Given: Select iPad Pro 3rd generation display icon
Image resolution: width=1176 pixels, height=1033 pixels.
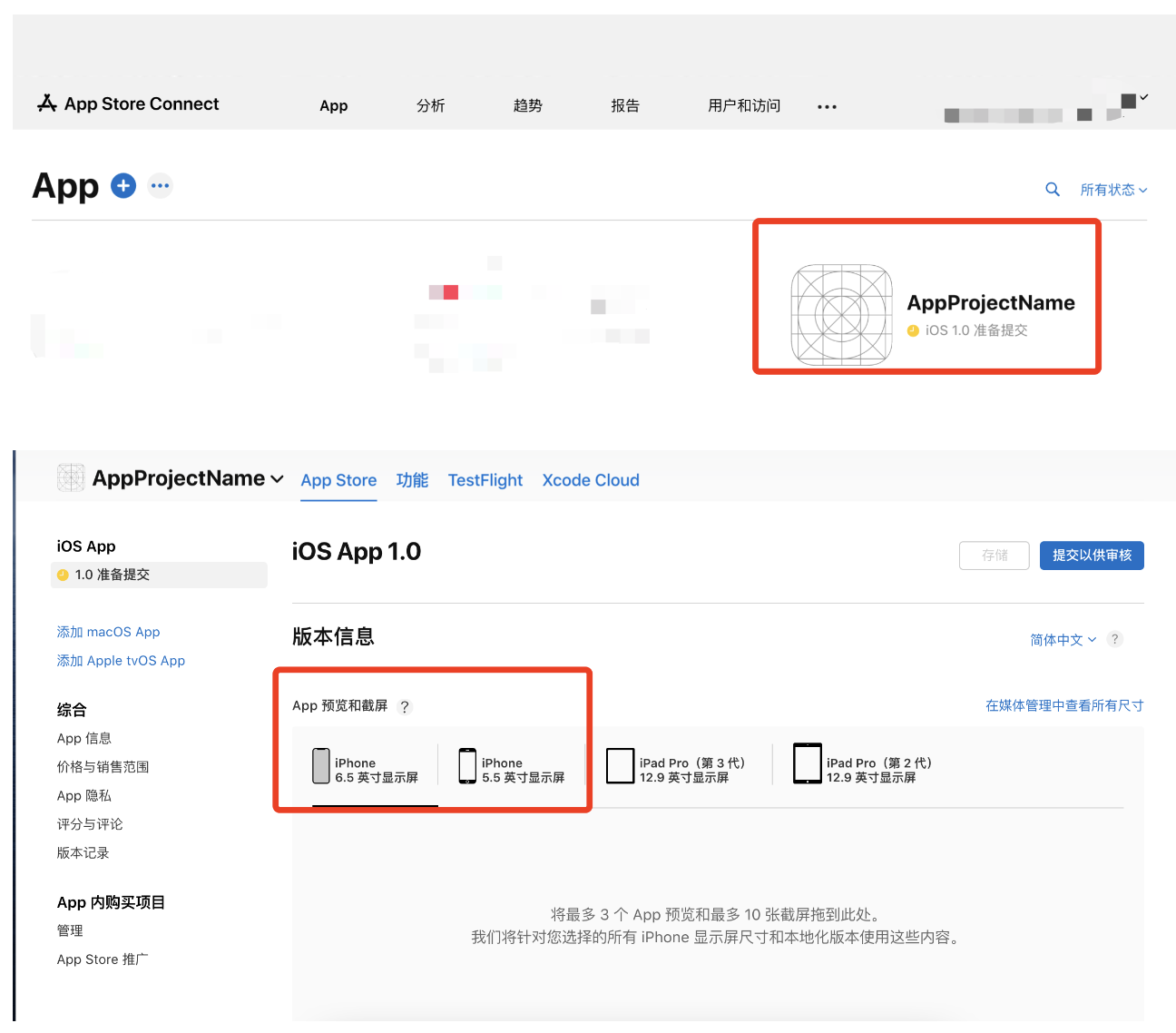Looking at the screenshot, I should pos(621,765).
